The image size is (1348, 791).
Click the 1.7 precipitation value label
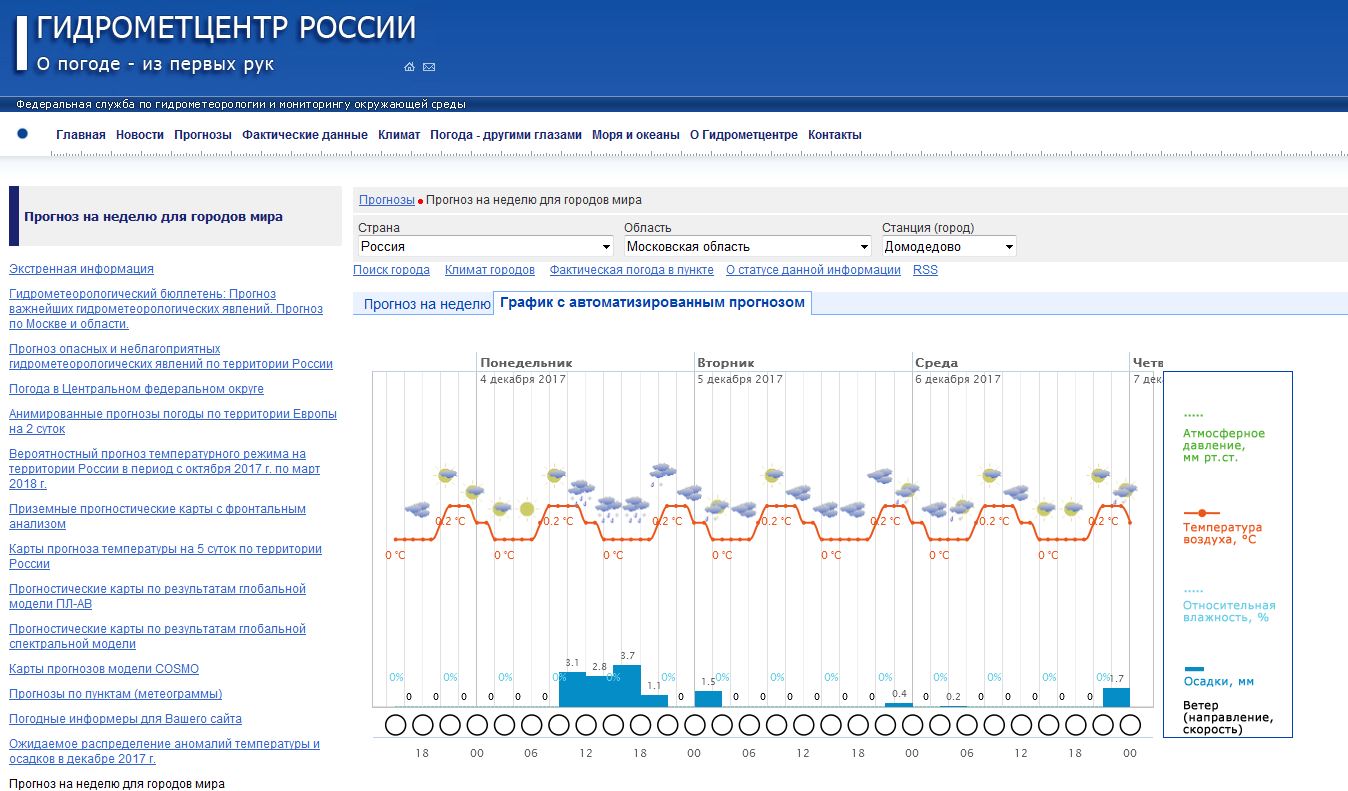click(1117, 679)
